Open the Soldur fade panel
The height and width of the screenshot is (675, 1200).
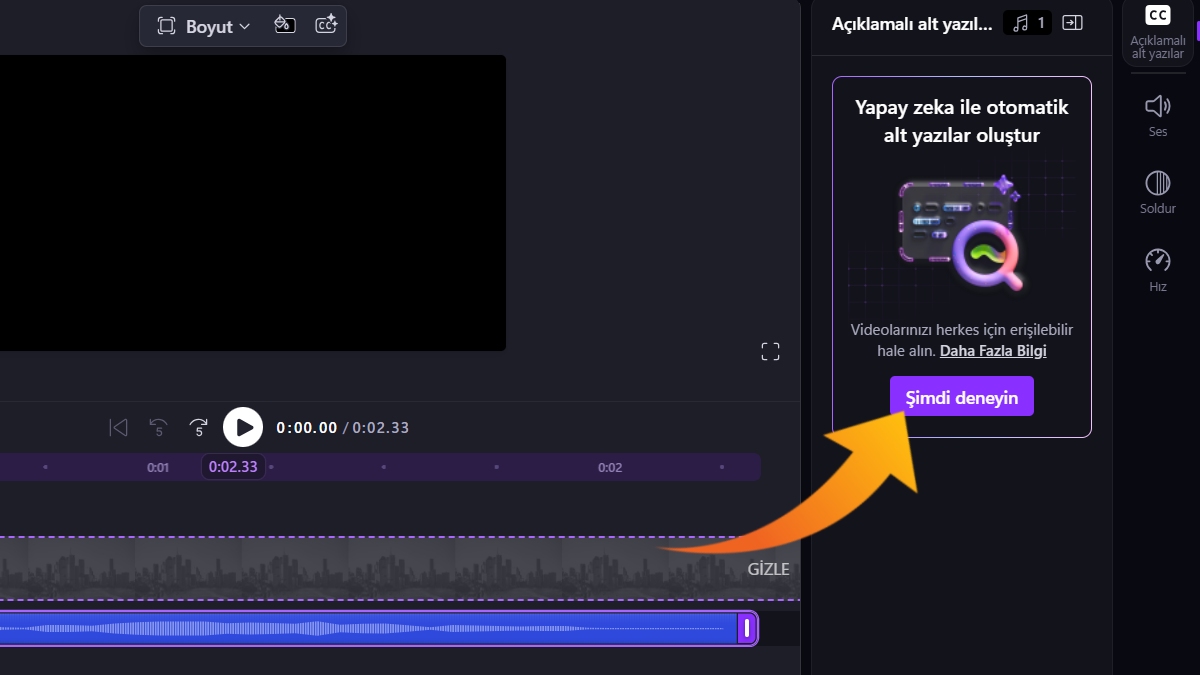[1157, 192]
